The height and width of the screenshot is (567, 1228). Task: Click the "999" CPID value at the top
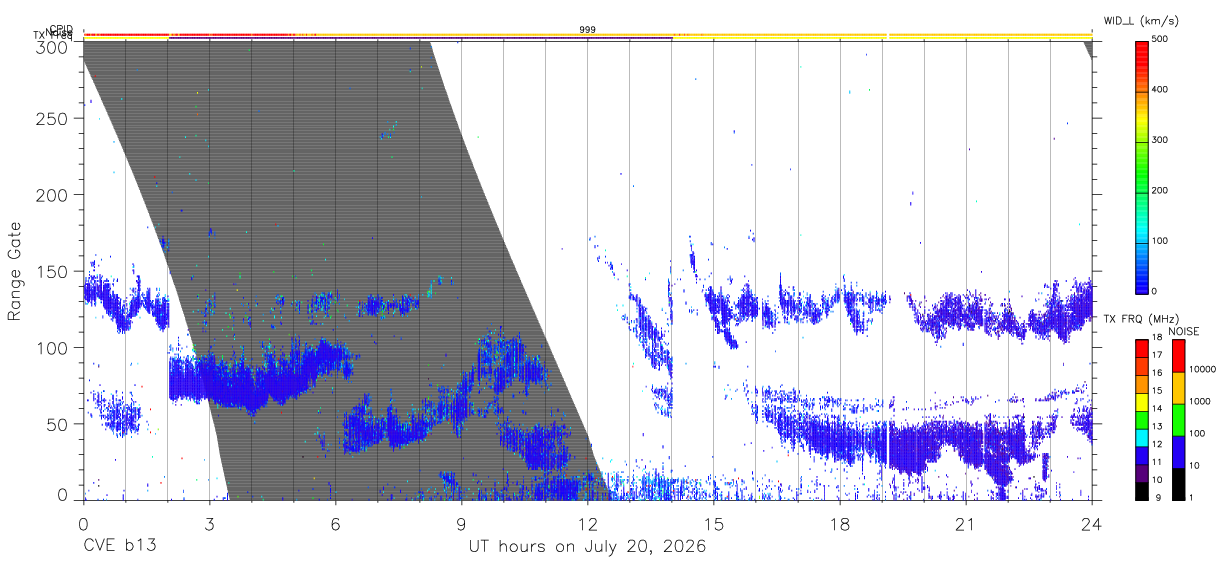pyautogui.click(x=587, y=30)
